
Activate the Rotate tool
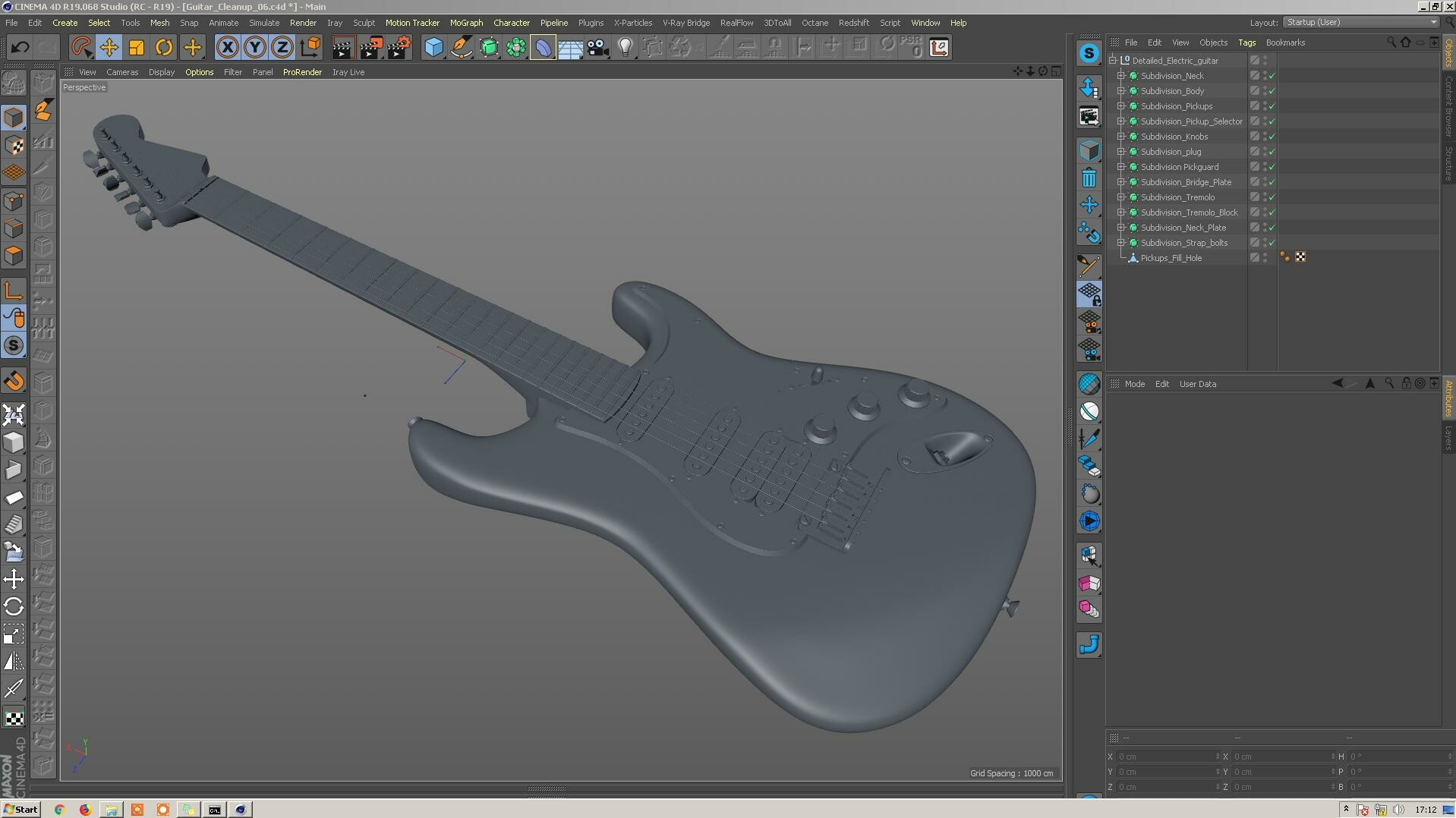(164, 47)
